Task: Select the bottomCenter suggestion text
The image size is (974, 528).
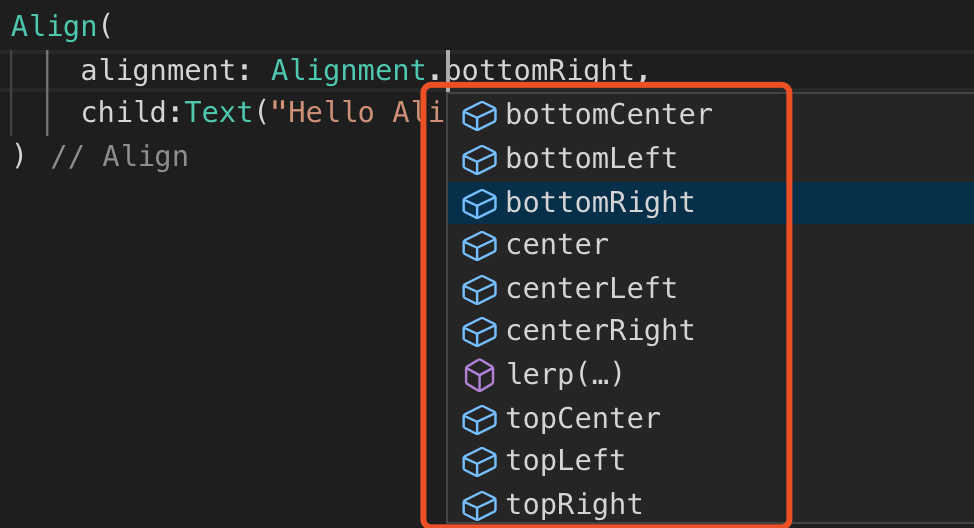Action: [608, 116]
